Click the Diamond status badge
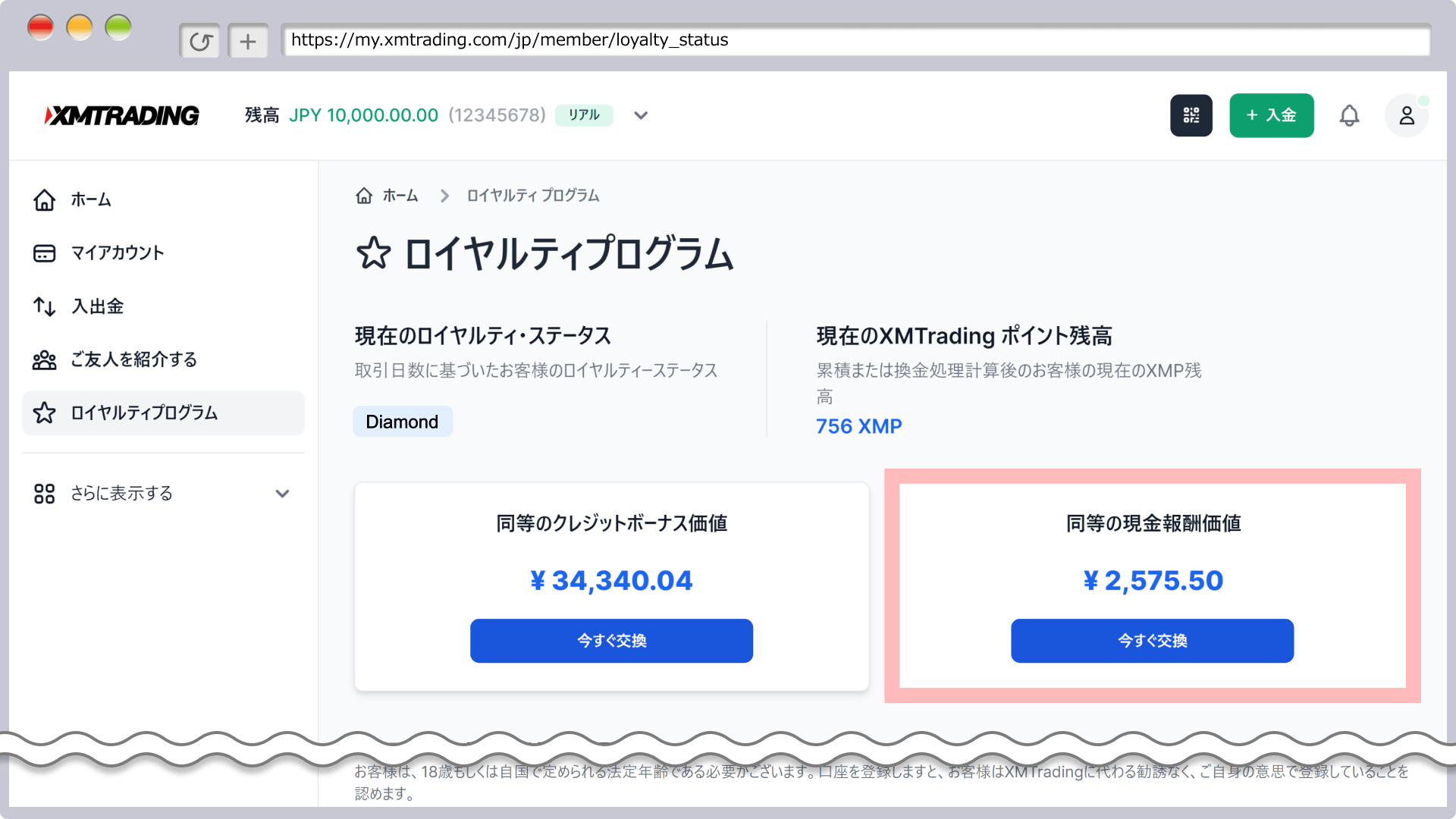The width and height of the screenshot is (1456, 819). 403,422
